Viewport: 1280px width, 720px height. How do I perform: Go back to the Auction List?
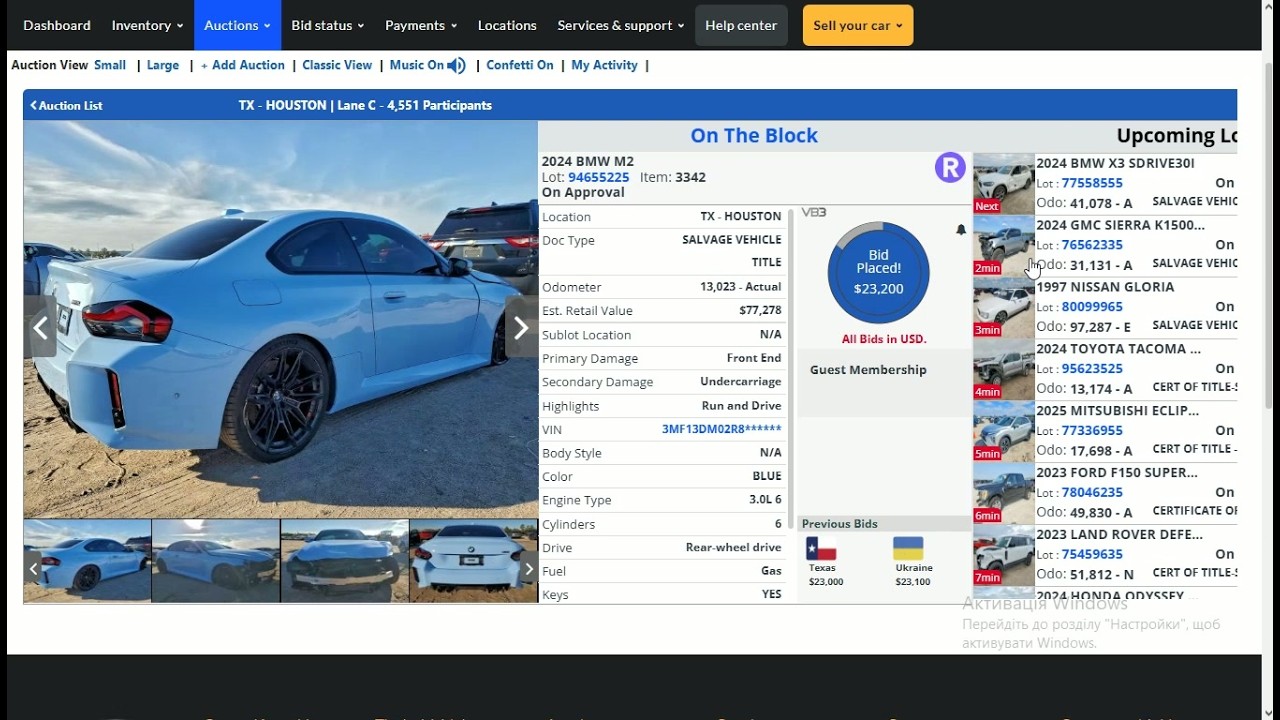(x=66, y=105)
